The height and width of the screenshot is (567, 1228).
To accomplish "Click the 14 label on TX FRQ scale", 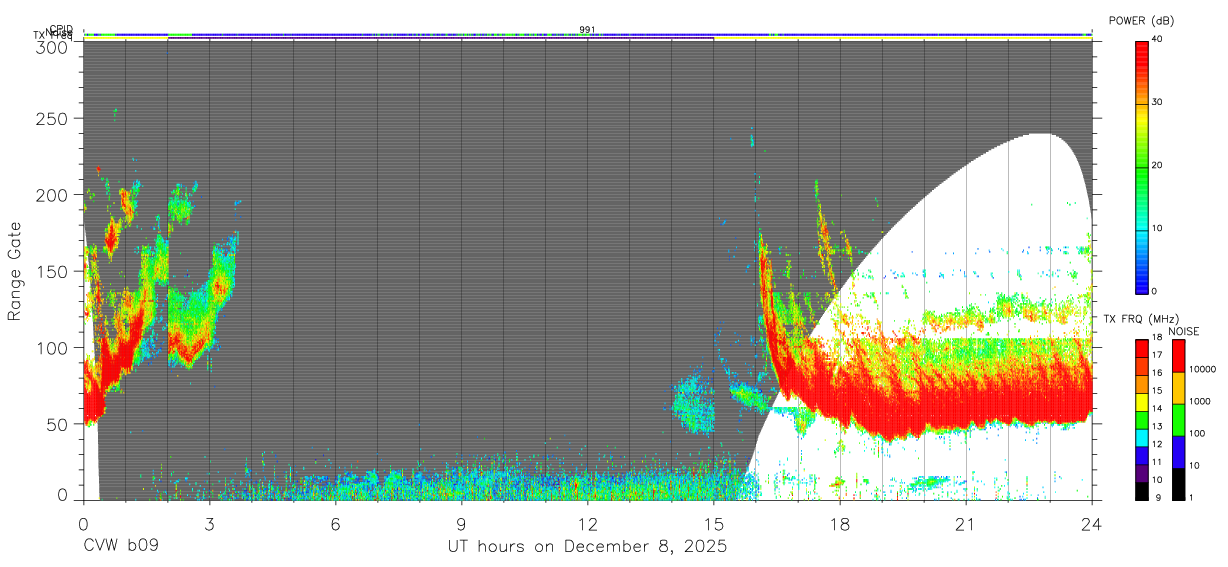I will (x=1157, y=409).
